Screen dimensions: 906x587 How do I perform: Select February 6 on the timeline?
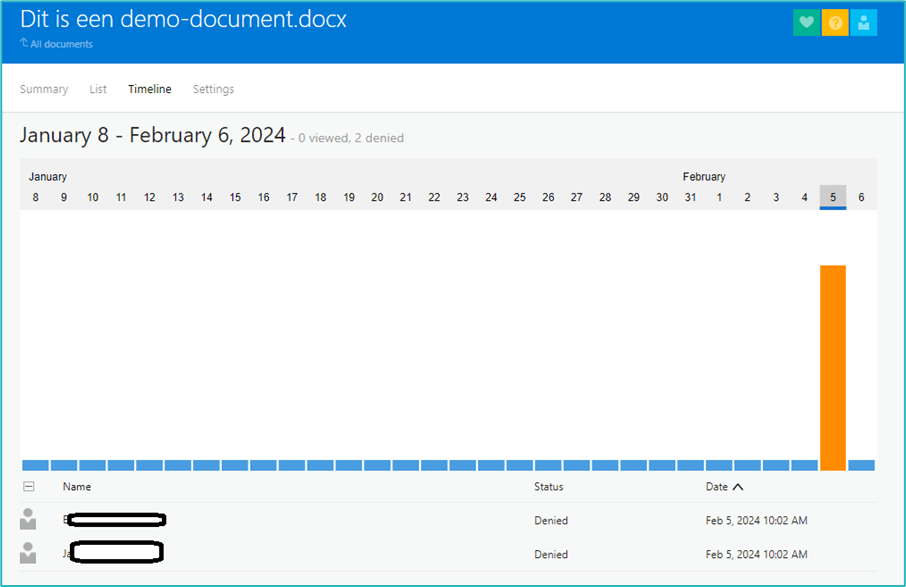[861, 197]
